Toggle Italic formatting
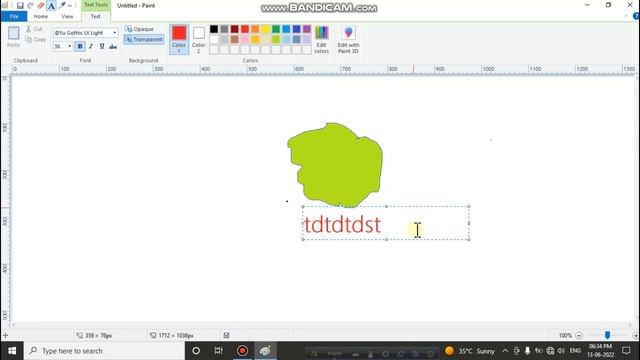This screenshot has width=640, height=360. [91, 47]
